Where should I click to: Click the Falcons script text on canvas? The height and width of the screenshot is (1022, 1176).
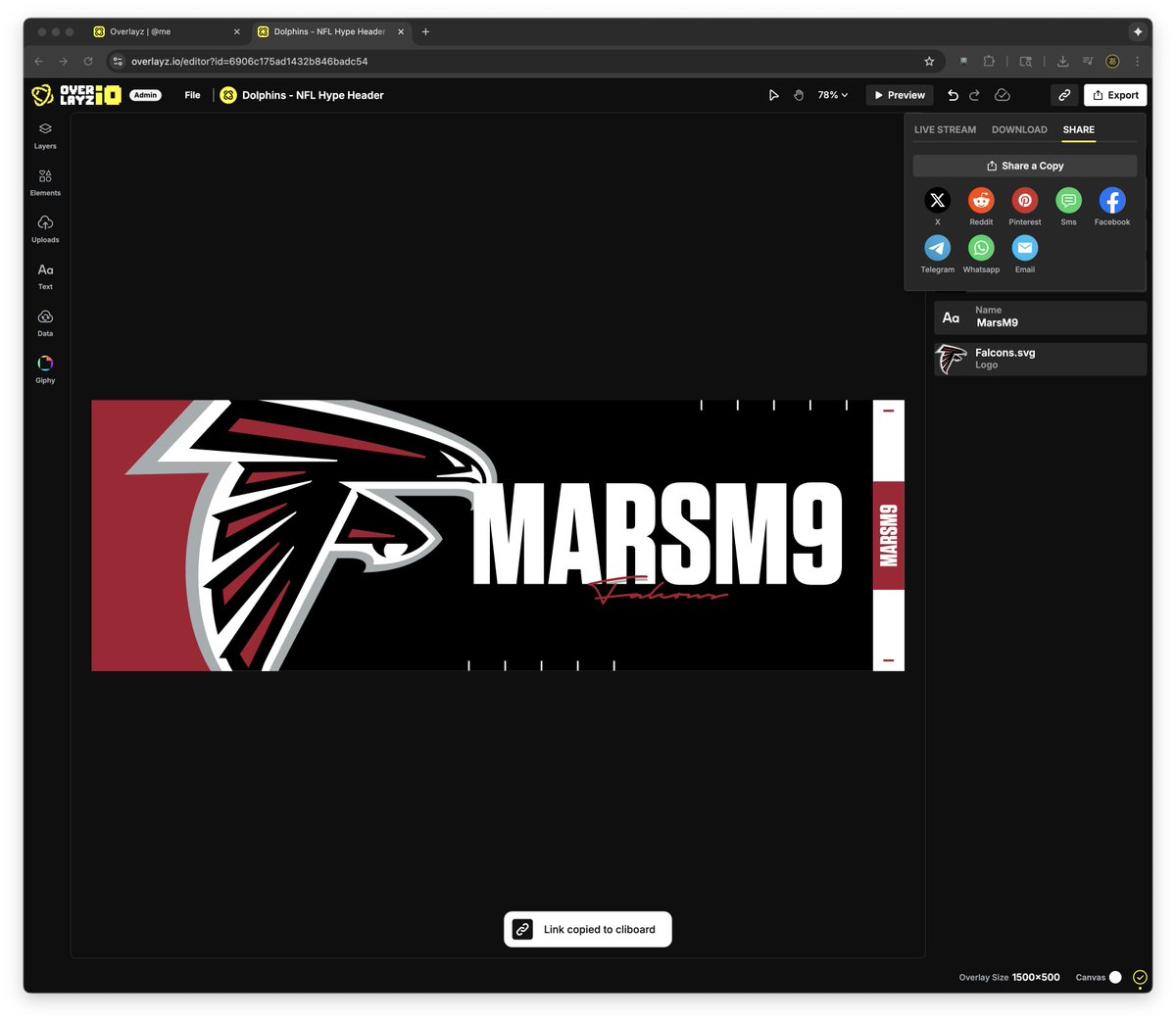[659, 591]
